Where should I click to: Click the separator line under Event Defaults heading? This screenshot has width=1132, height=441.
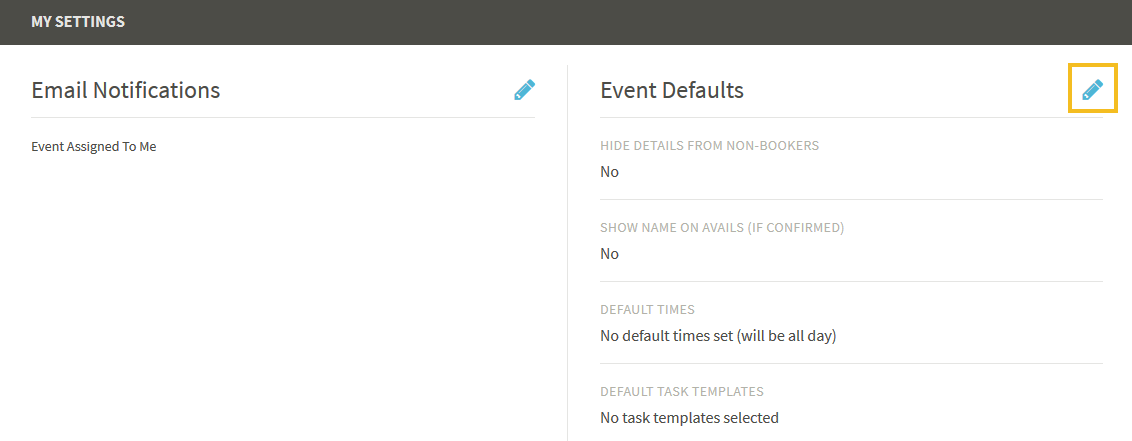851,117
